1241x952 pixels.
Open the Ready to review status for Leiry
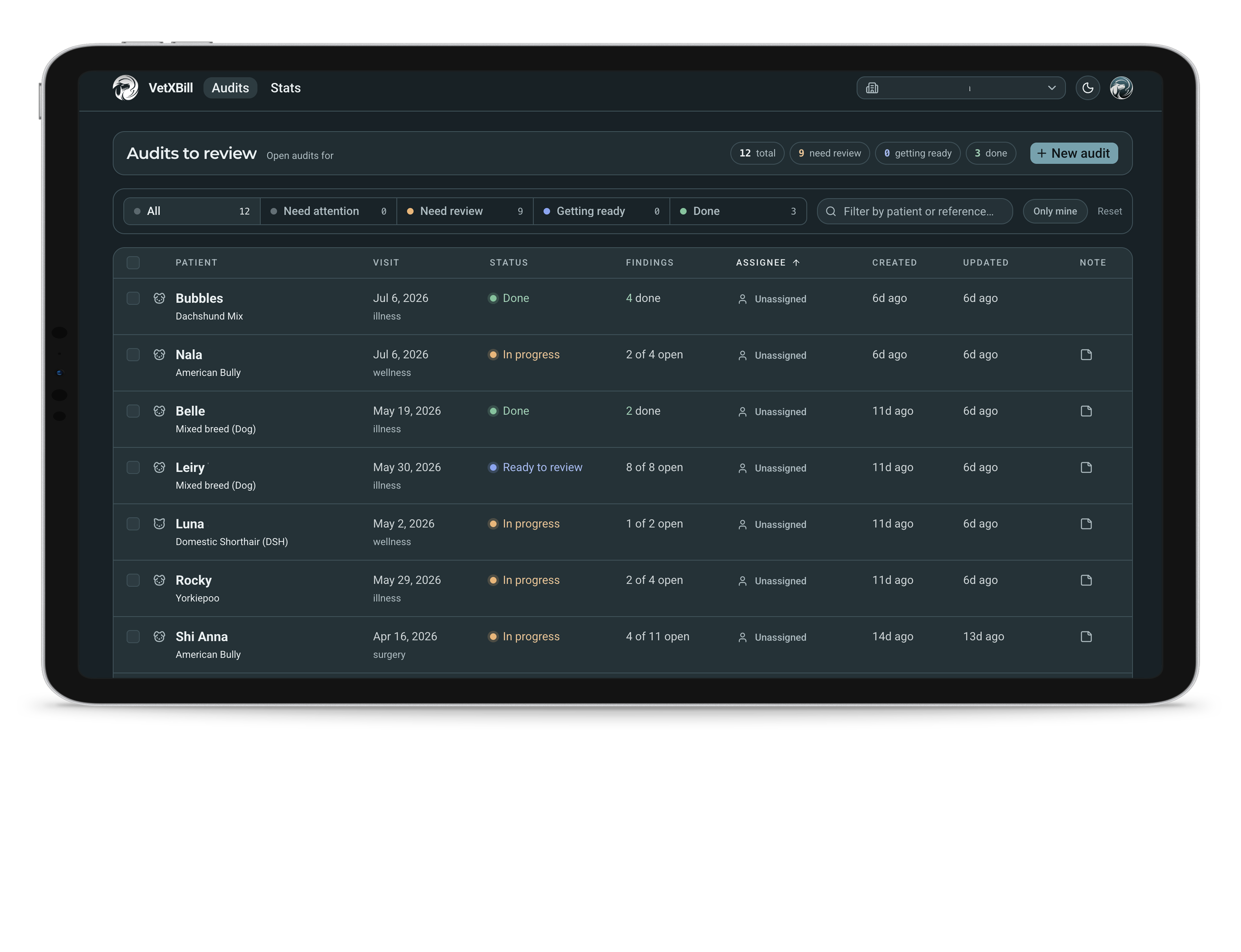[x=535, y=467]
